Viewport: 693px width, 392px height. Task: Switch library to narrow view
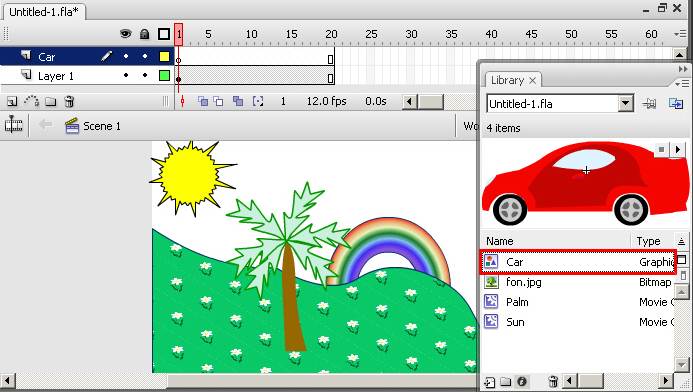pyautogui.click(x=683, y=276)
